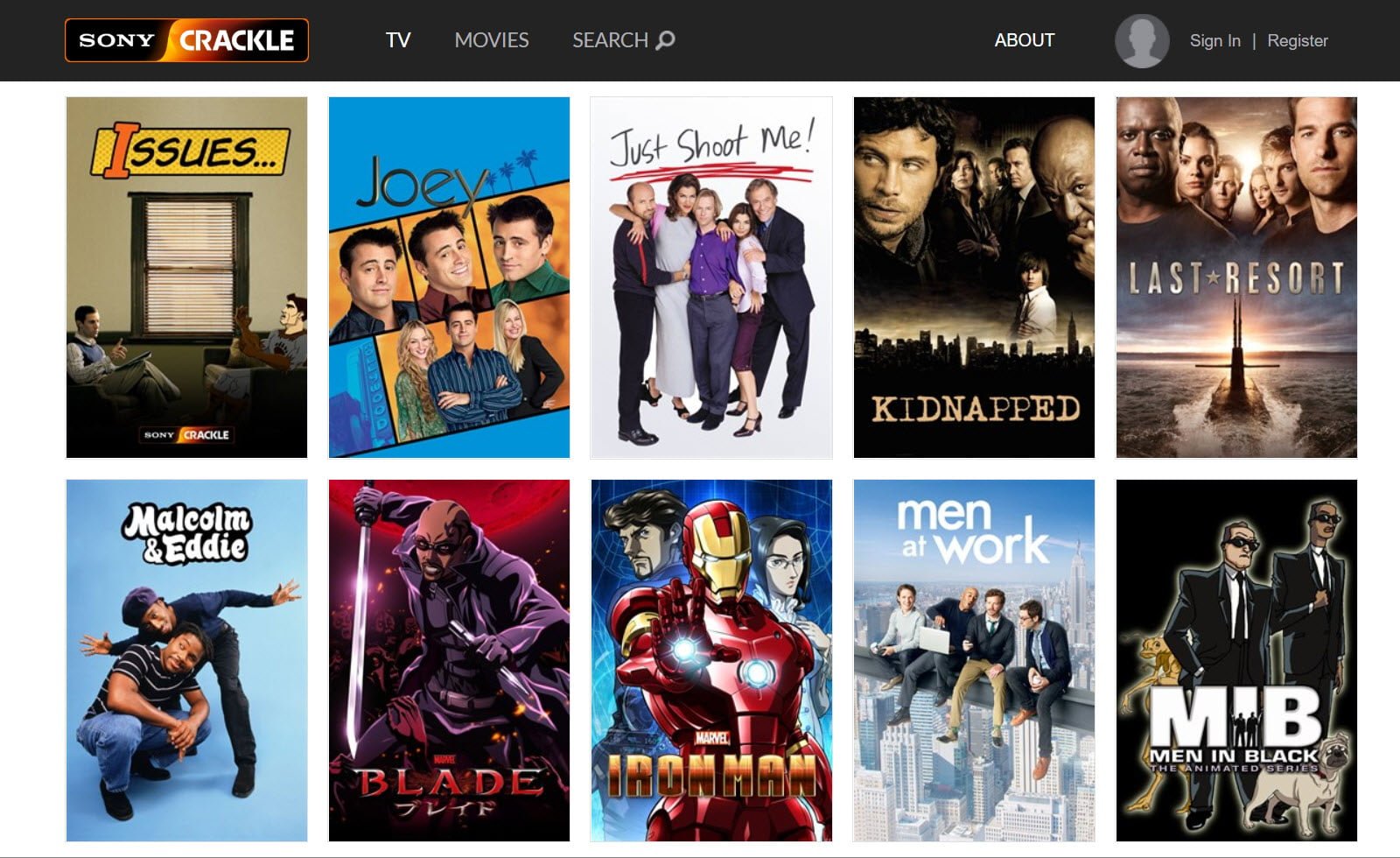
Task: Click the search magnifier icon
Action: click(666, 40)
